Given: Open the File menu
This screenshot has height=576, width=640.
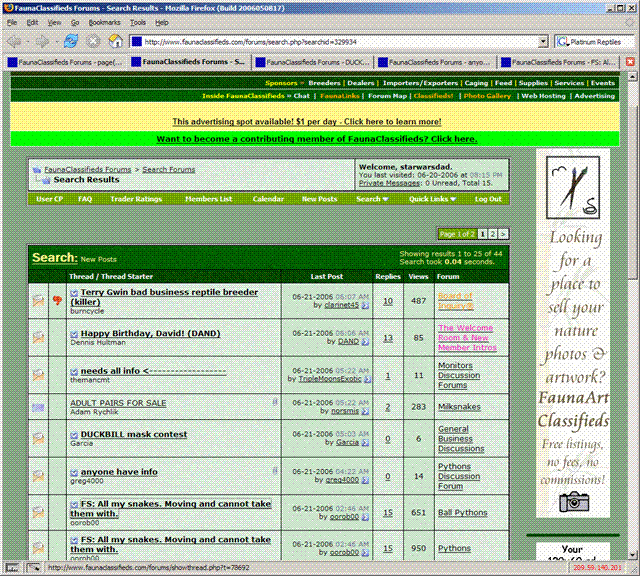Looking at the screenshot, I should click(12, 23).
